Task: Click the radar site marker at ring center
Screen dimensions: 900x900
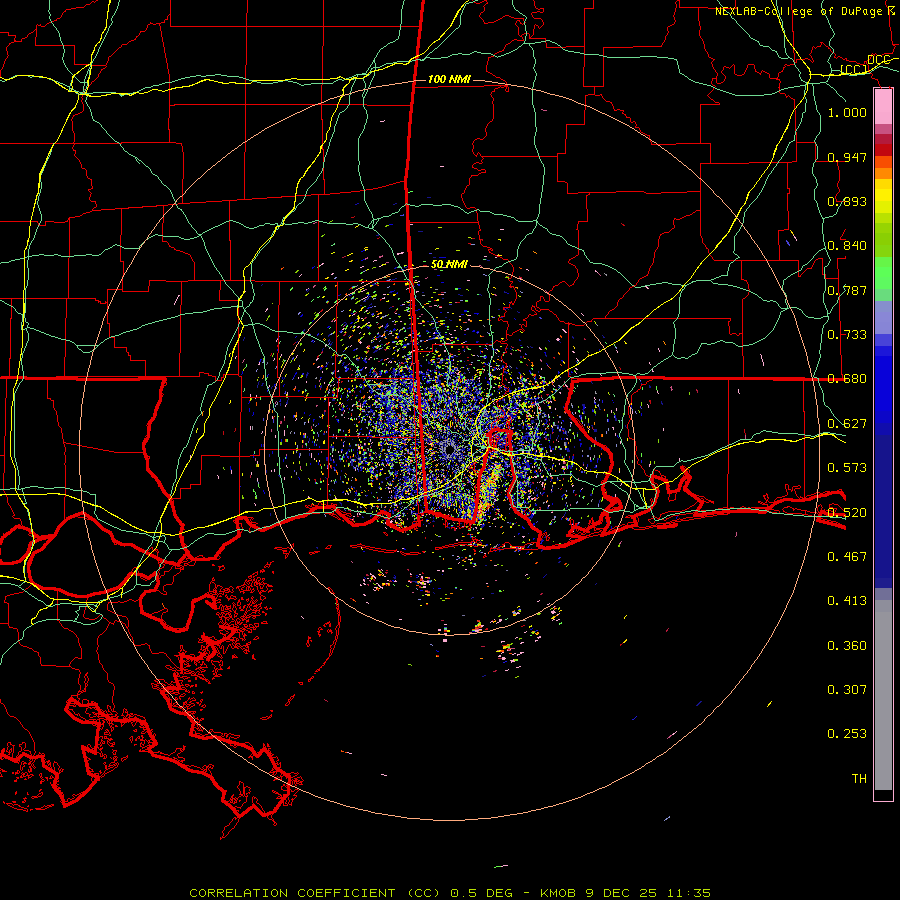Action: click(449, 450)
